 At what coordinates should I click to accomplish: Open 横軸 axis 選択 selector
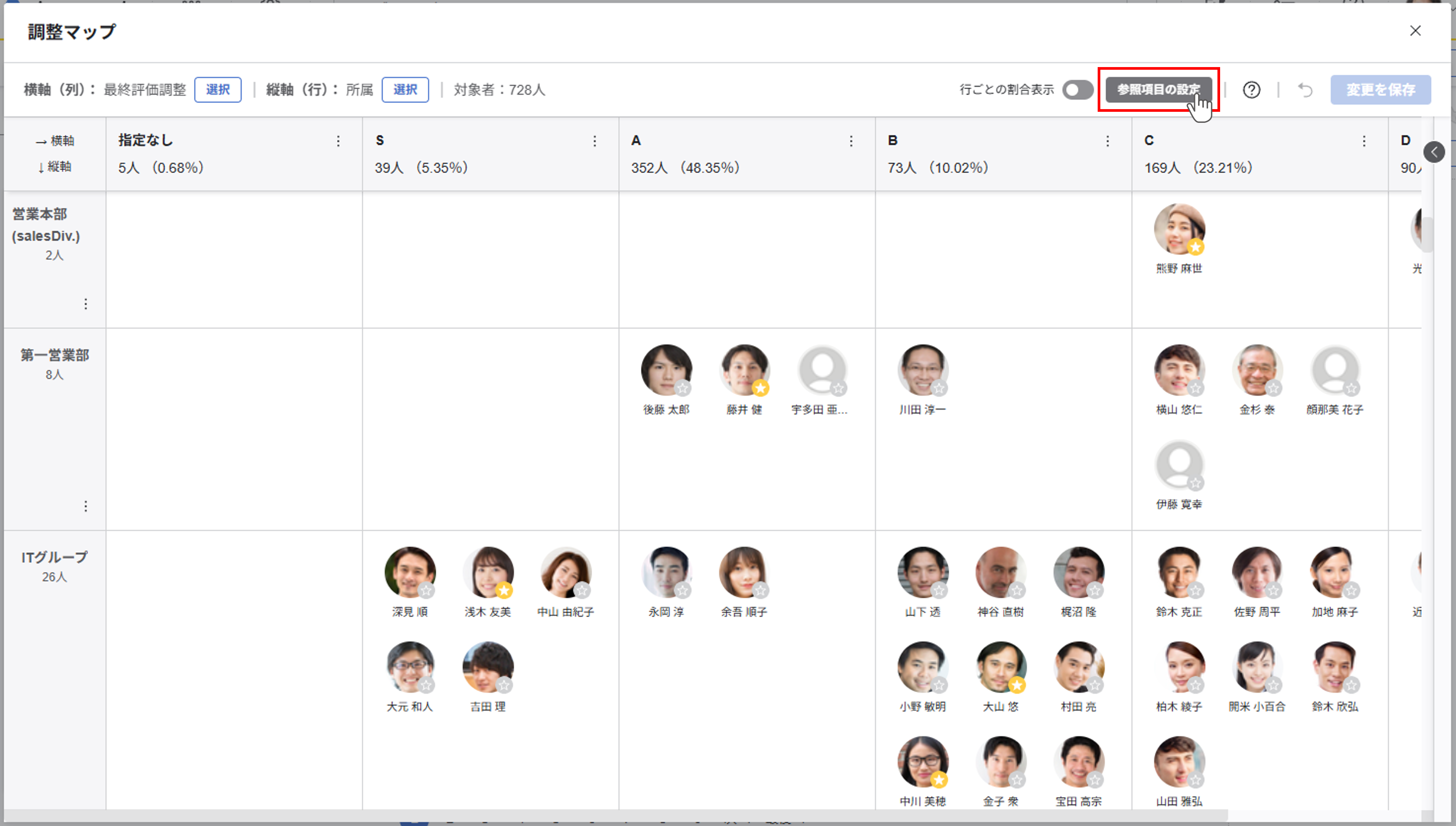[x=218, y=90]
